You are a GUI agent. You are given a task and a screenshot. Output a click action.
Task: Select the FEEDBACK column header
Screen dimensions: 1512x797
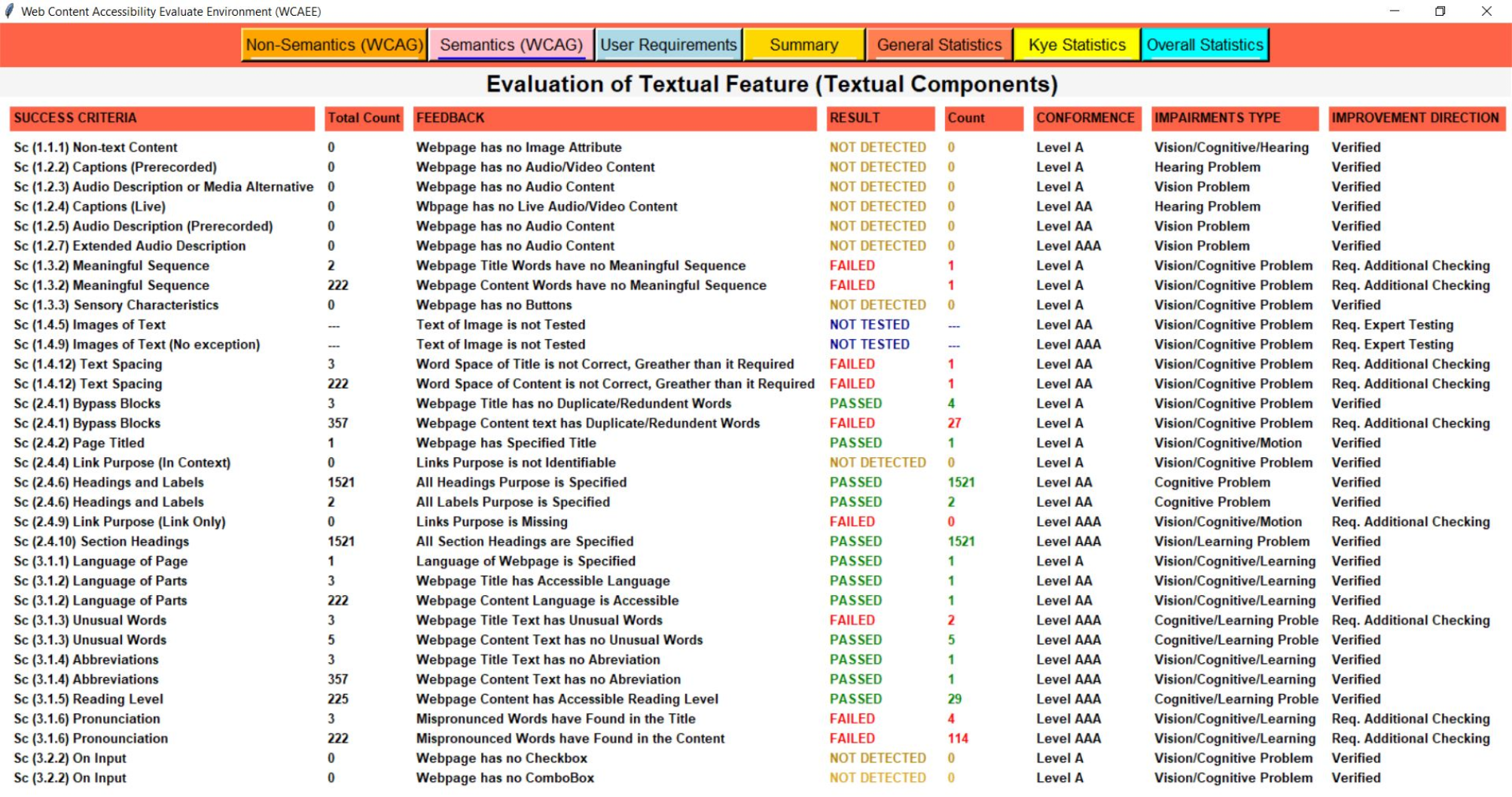615,118
